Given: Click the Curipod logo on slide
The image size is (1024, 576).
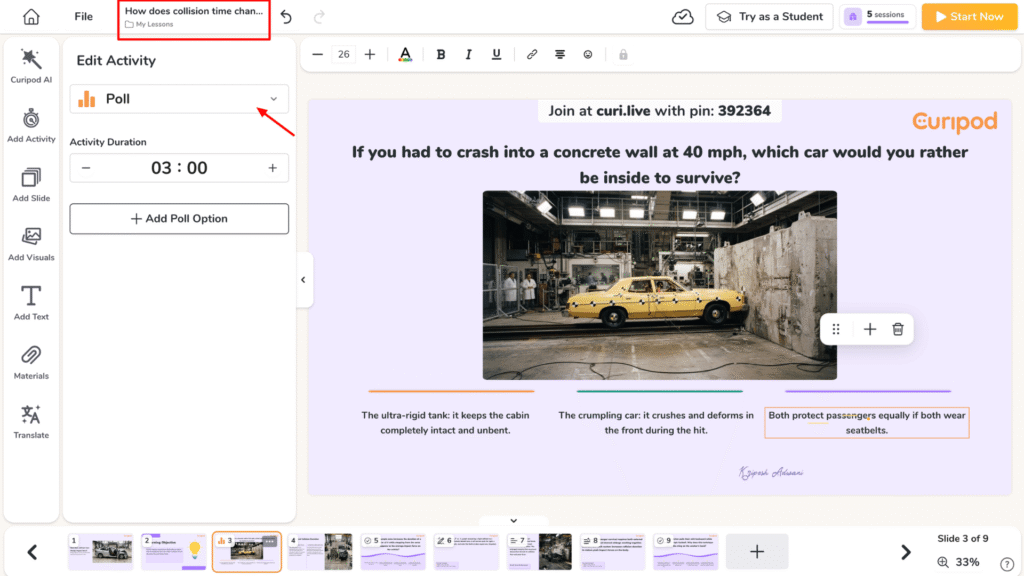Looking at the screenshot, I should pyautogui.click(x=955, y=121).
